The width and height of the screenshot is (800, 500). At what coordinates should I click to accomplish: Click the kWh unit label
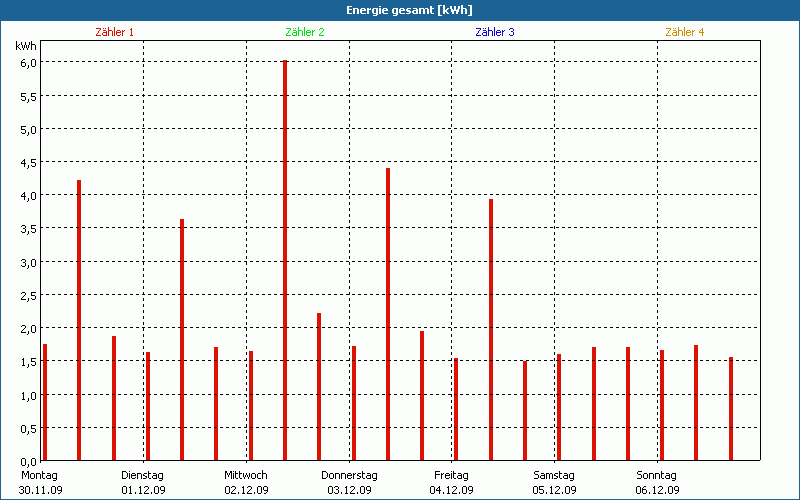[x=26, y=46]
